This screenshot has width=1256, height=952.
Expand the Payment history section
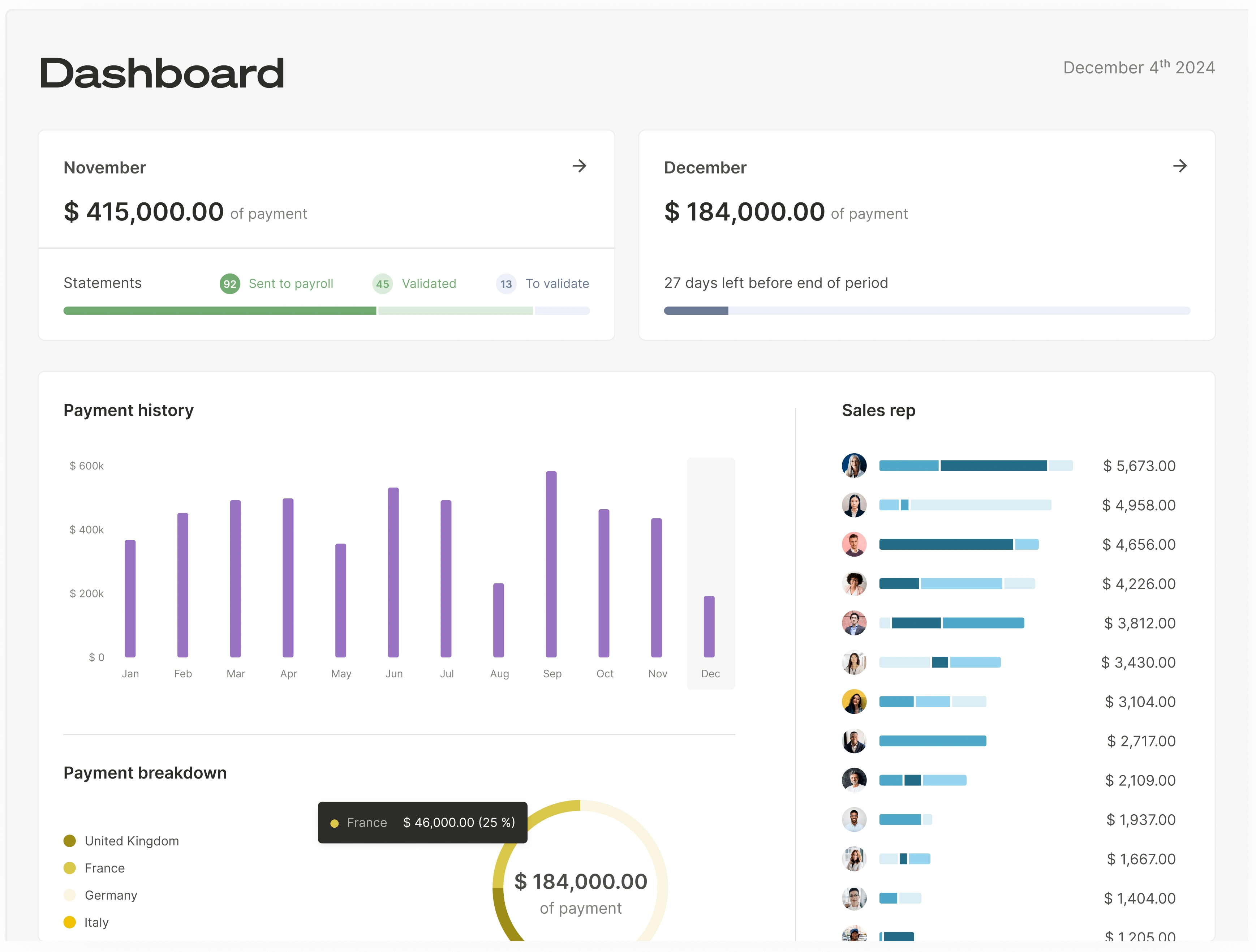[128, 410]
